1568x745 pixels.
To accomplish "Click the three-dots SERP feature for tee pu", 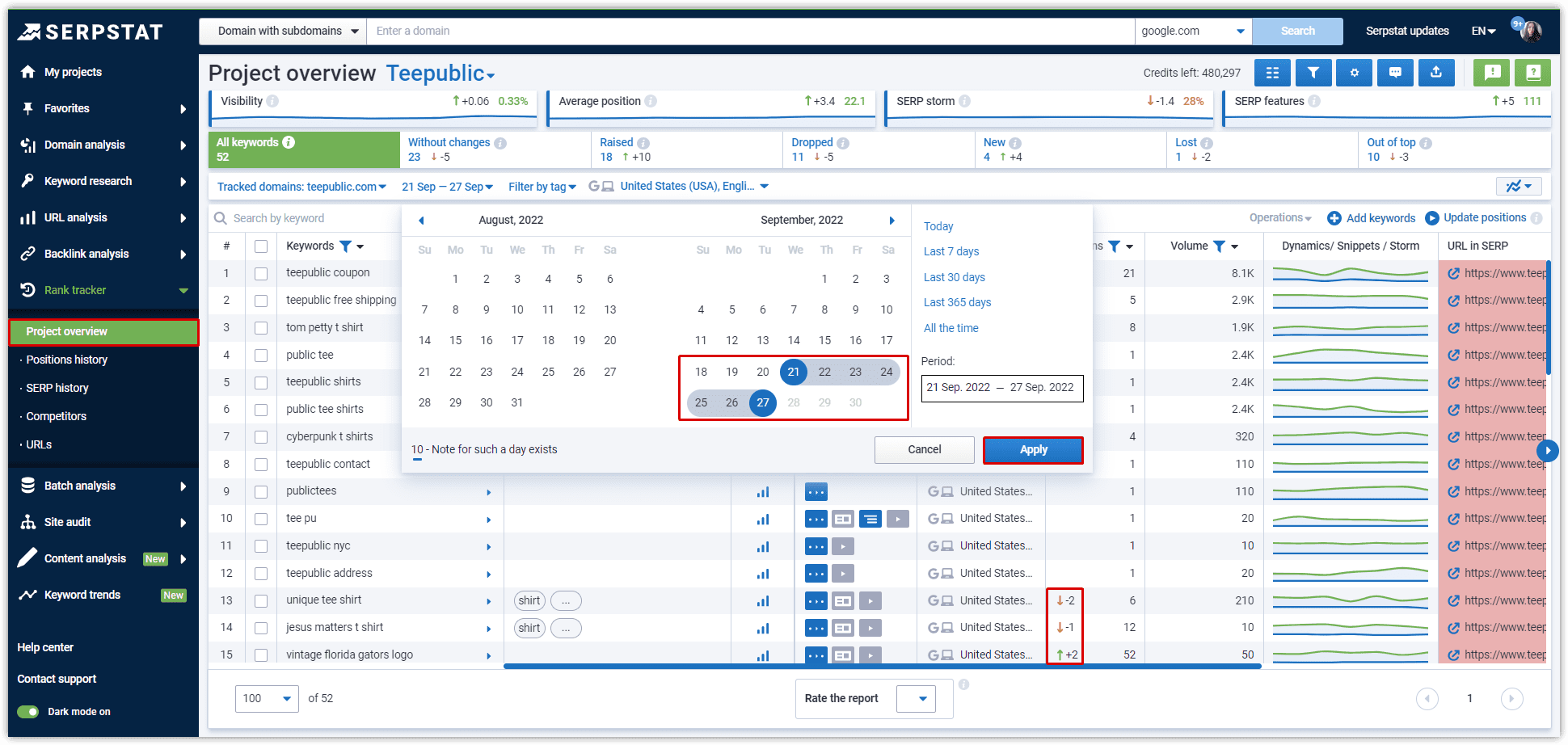I will click(816, 520).
